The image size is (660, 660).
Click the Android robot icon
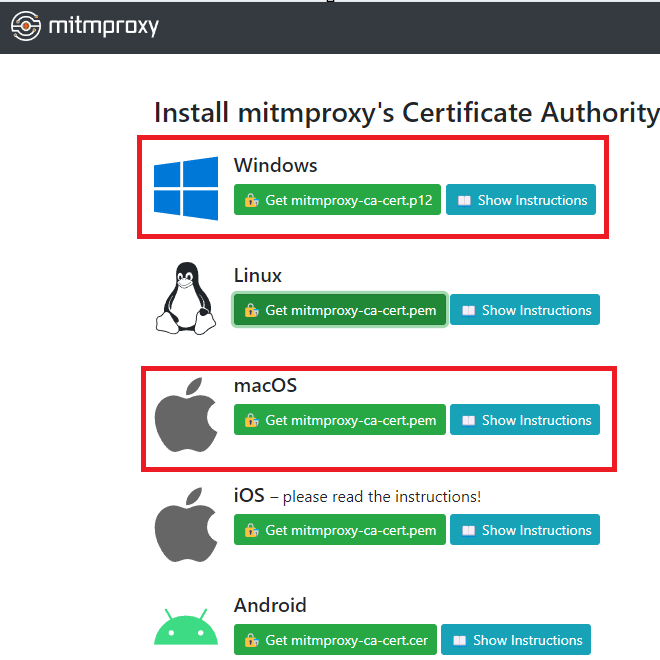186,626
